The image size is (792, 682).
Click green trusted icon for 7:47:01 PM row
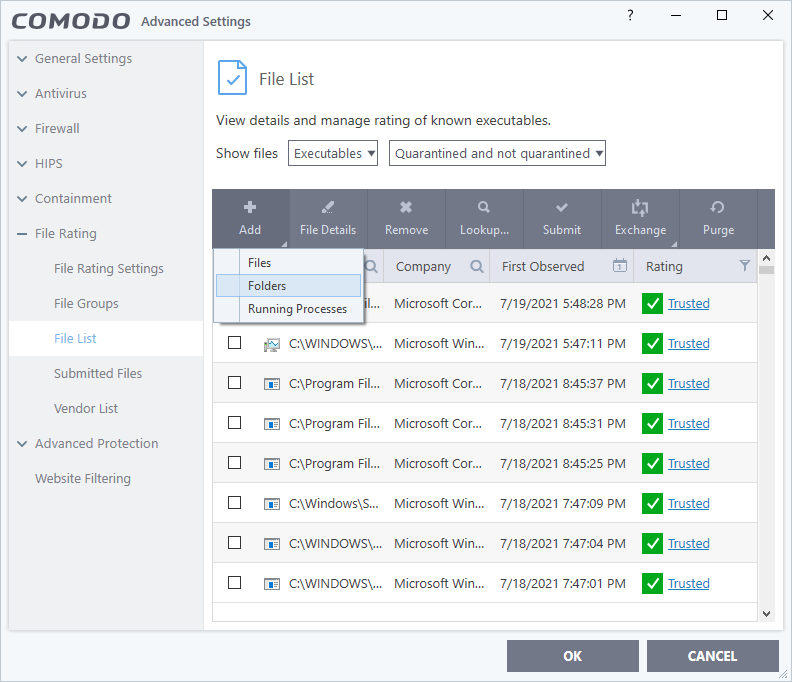652,583
